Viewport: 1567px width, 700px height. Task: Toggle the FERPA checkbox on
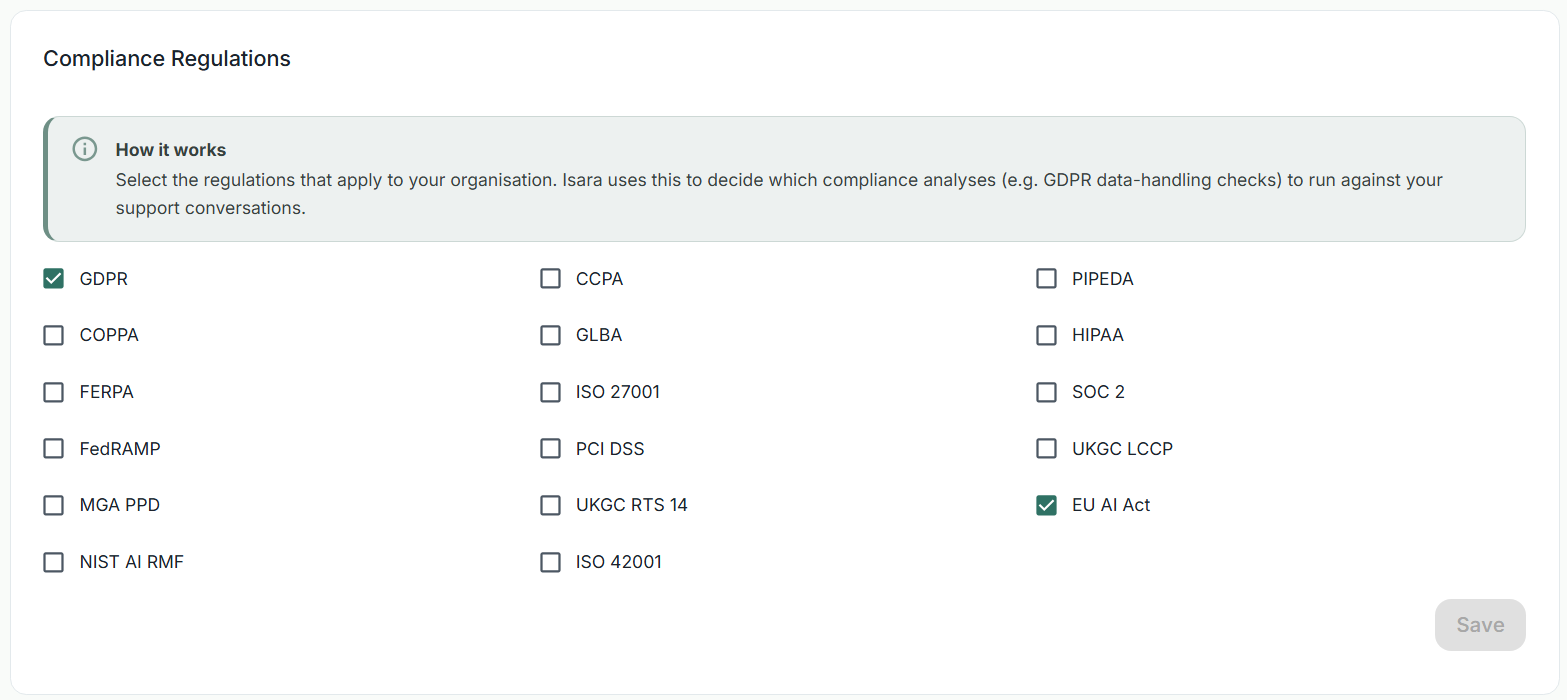[x=54, y=392]
